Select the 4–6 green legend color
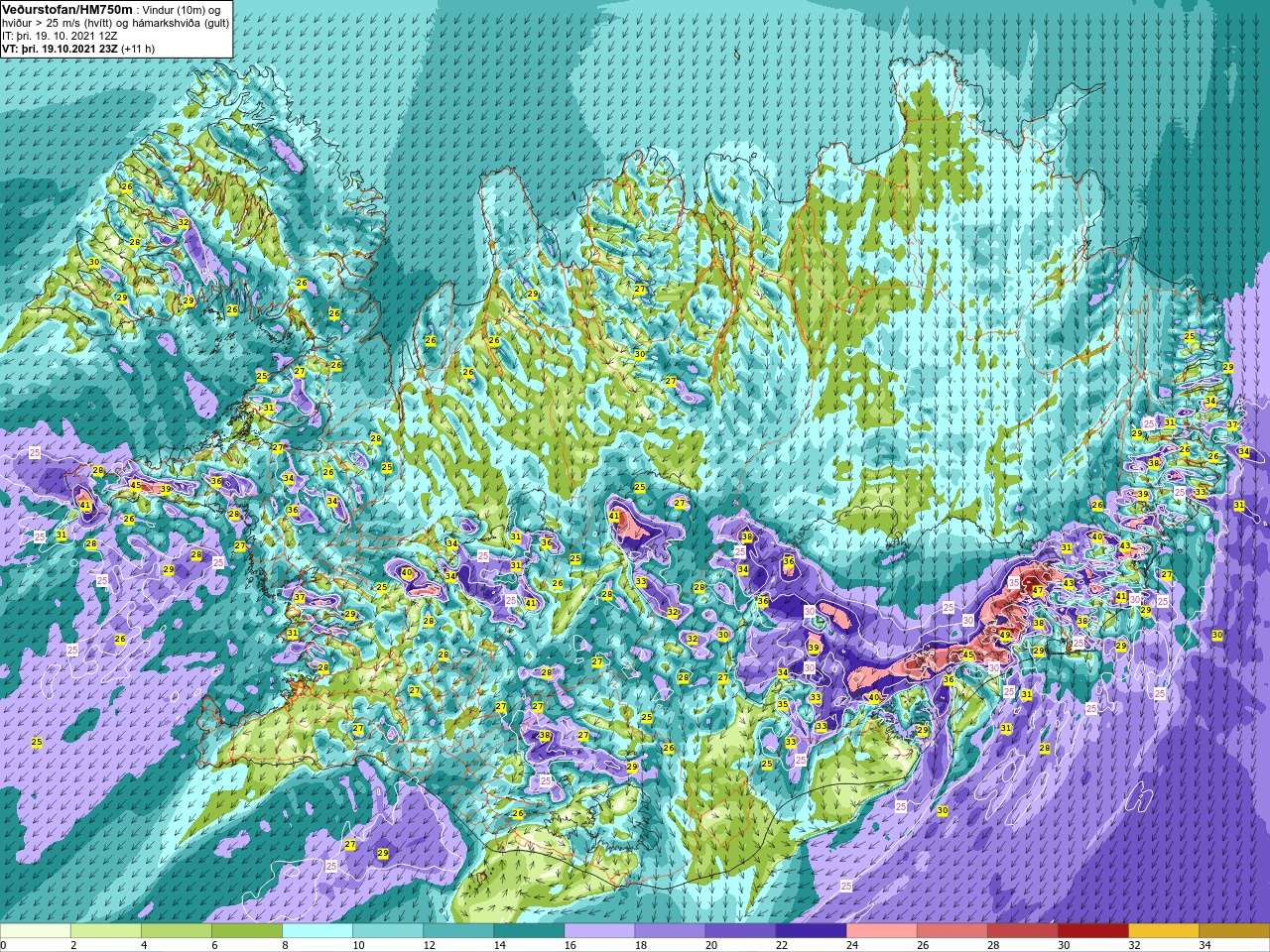 [x=177, y=931]
